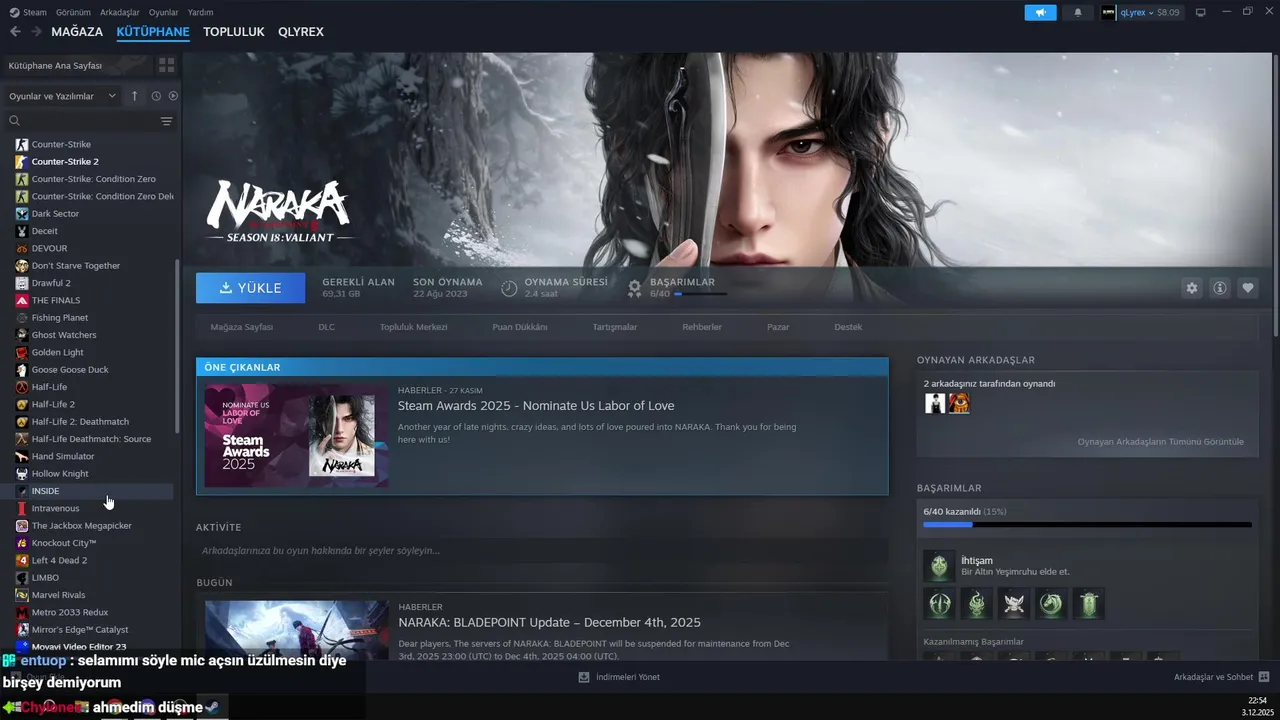Go to the MAĞAZA tab

pyautogui.click(x=77, y=32)
